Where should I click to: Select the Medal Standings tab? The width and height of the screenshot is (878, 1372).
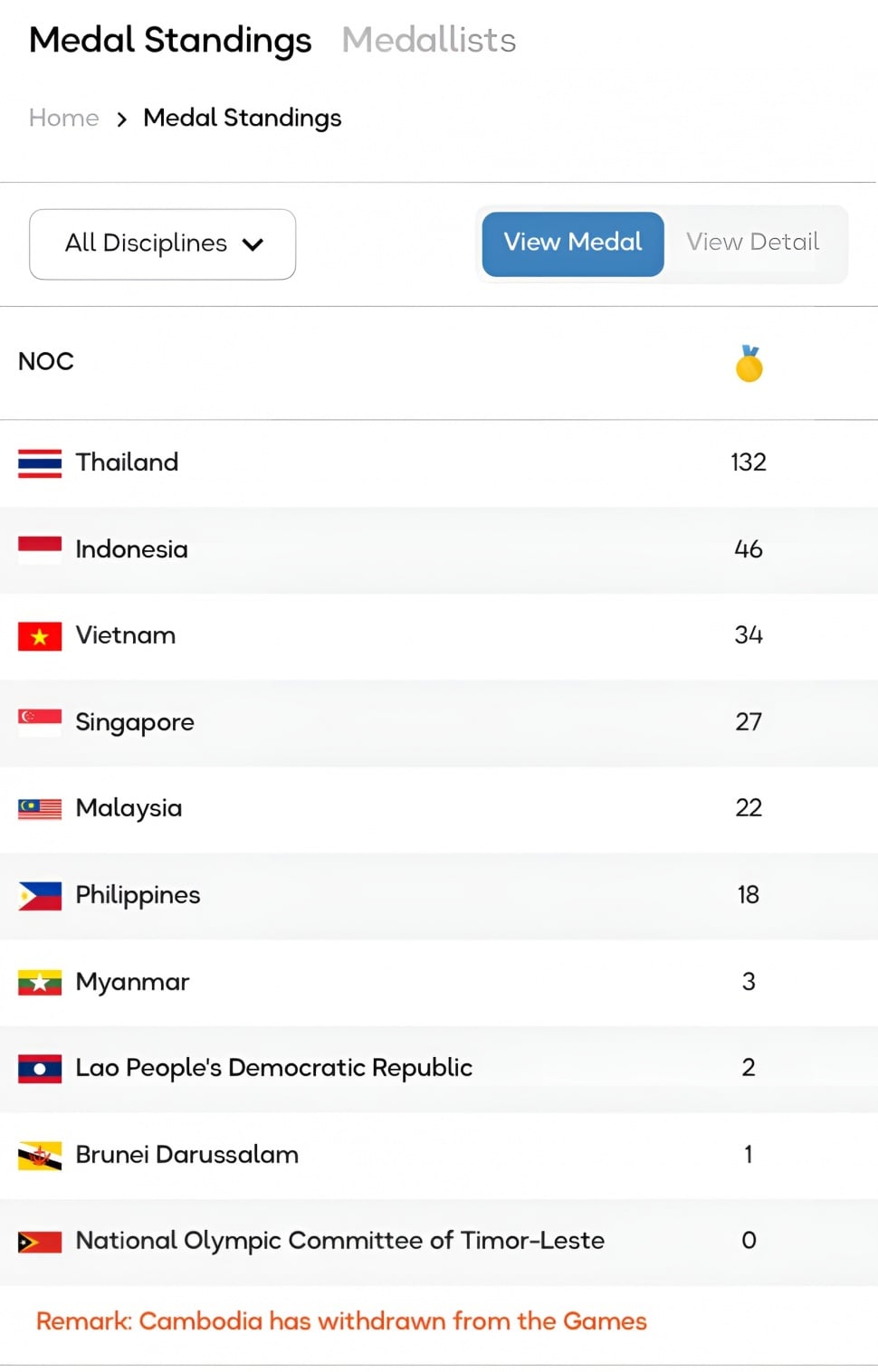point(169,40)
